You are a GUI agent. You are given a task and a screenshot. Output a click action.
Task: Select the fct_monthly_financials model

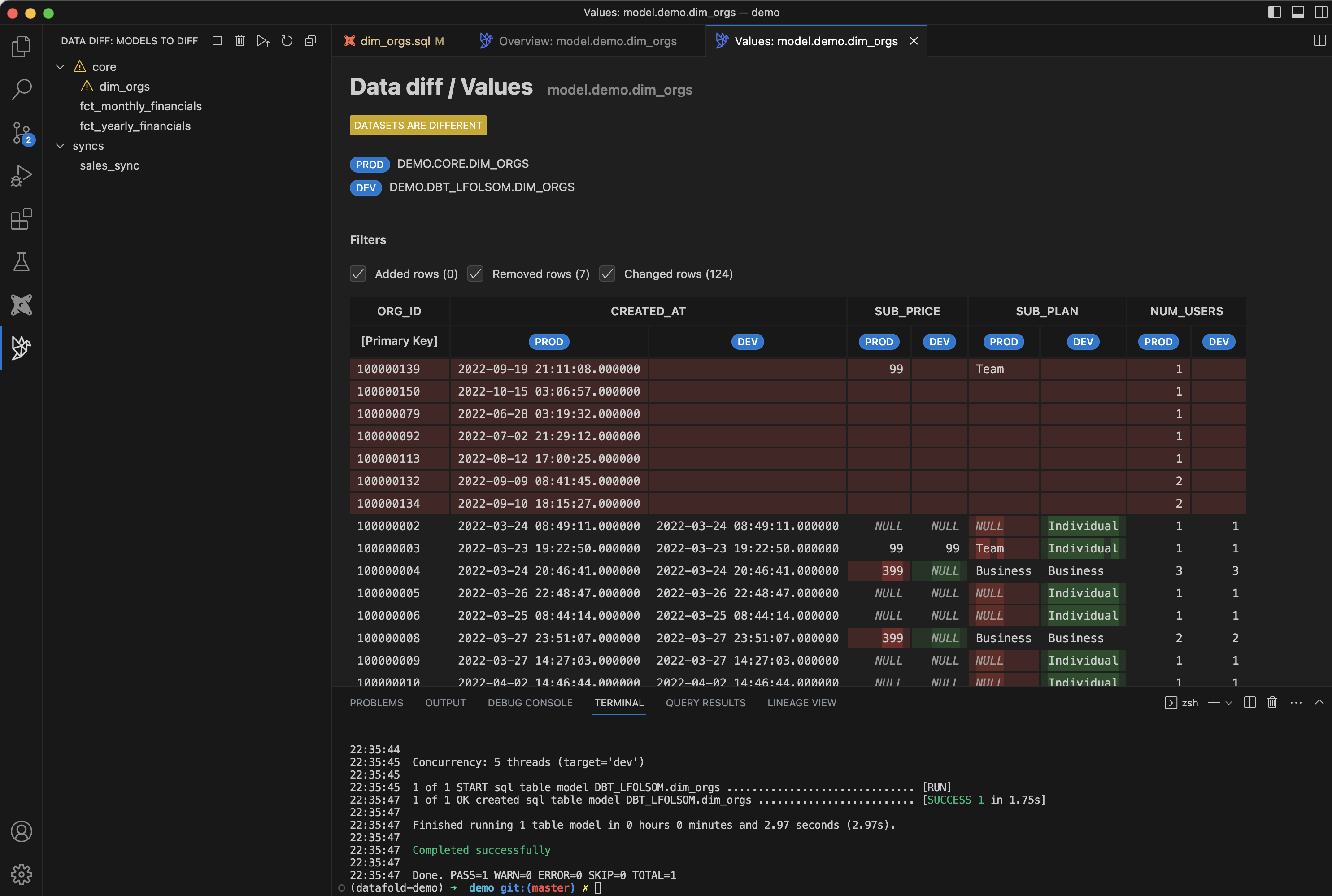click(140, 106)
